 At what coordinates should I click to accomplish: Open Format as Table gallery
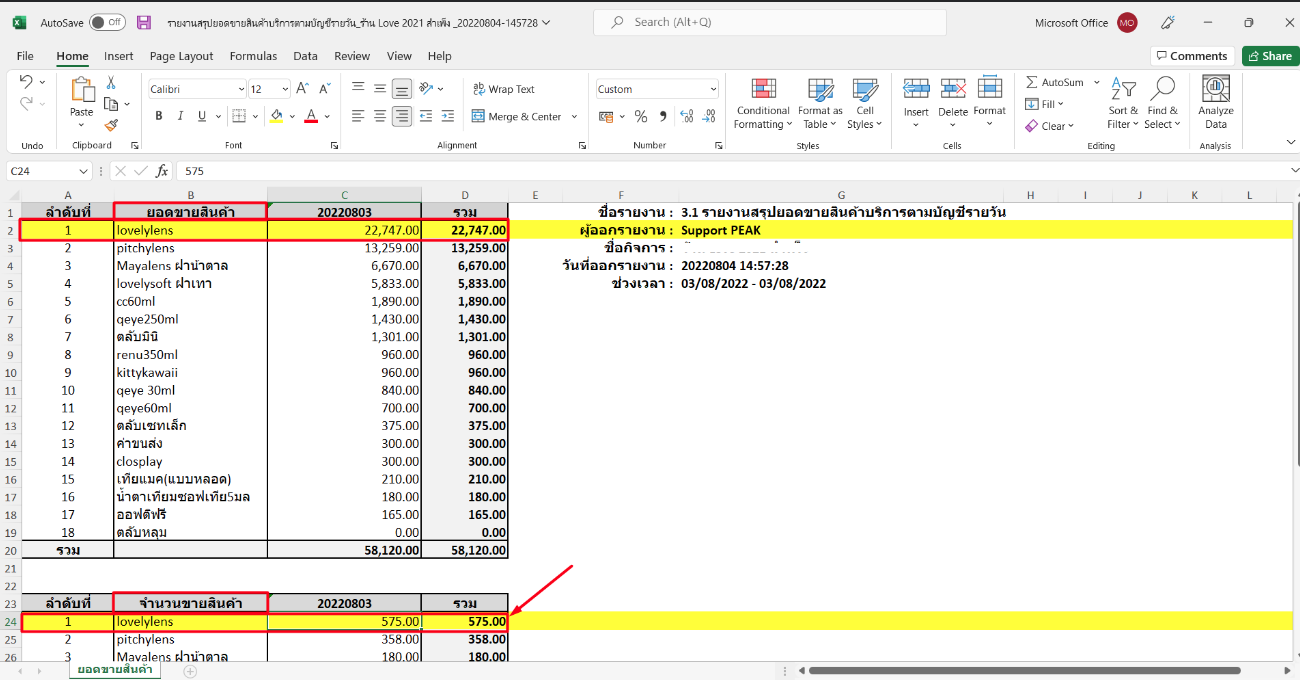(822, 103)
